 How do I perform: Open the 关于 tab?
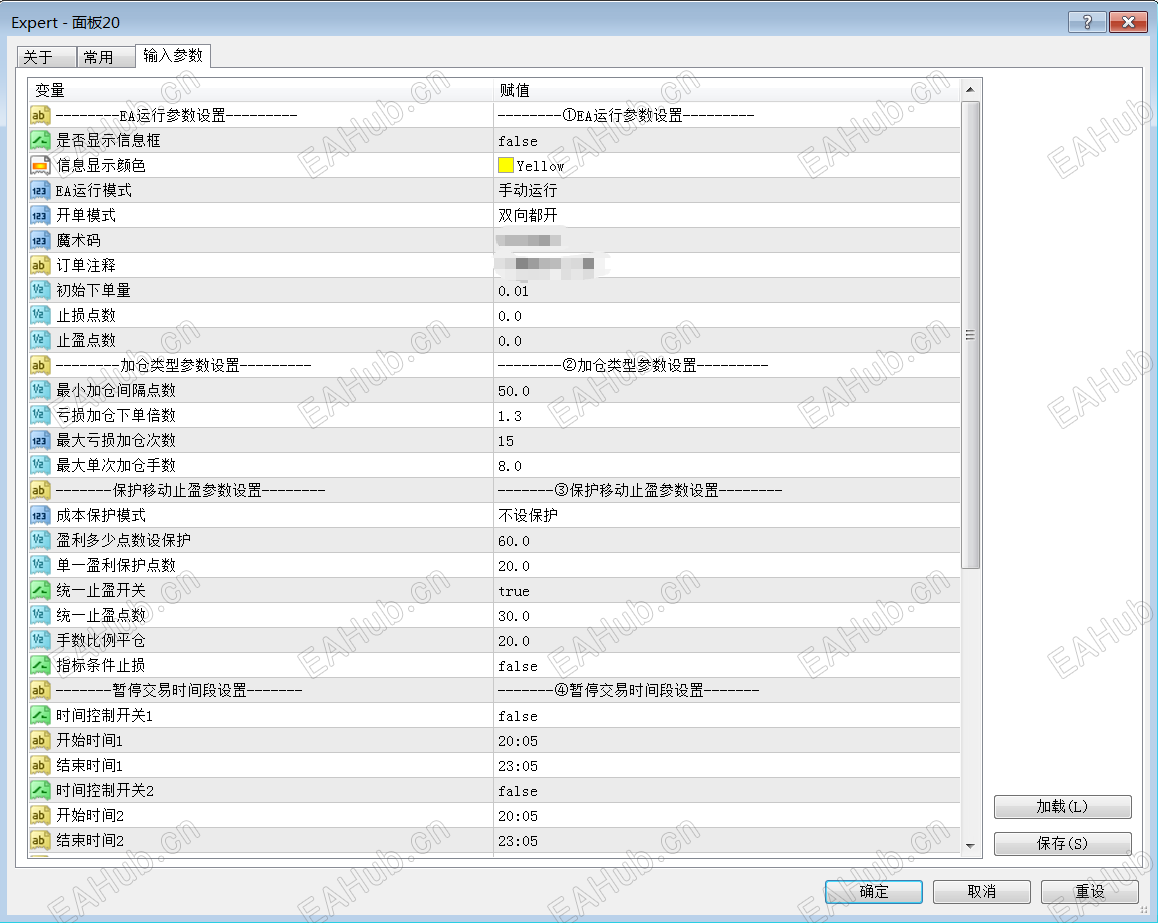[x=46, y=57]
